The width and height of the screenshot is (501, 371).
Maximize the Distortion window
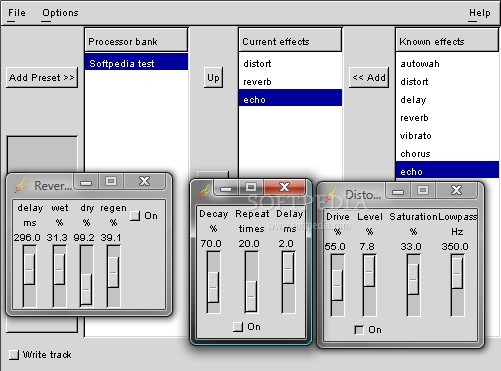[x=423, y=191]
